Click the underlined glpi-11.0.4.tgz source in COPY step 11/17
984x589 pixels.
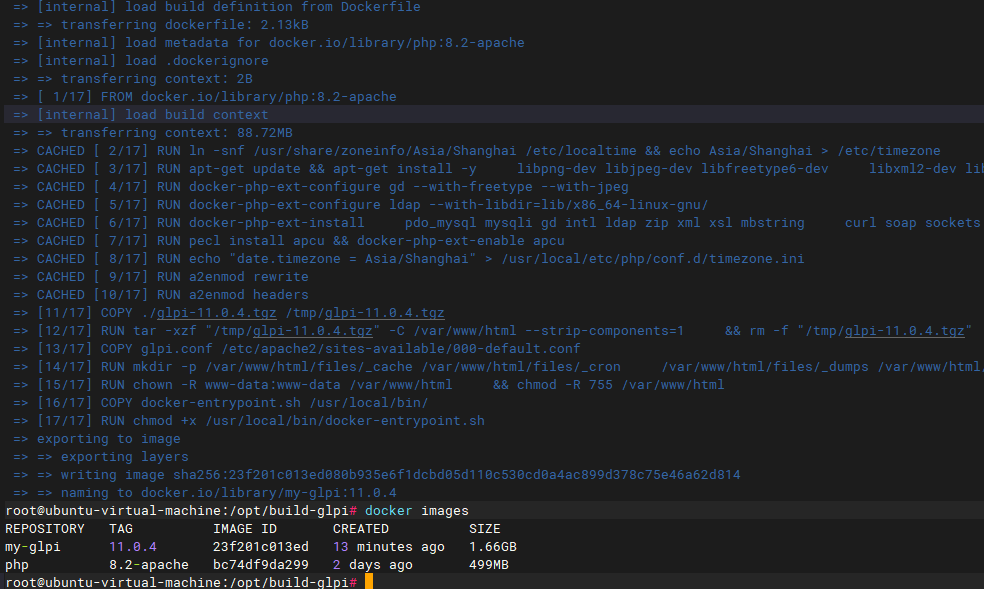click(x=217, y=312)
